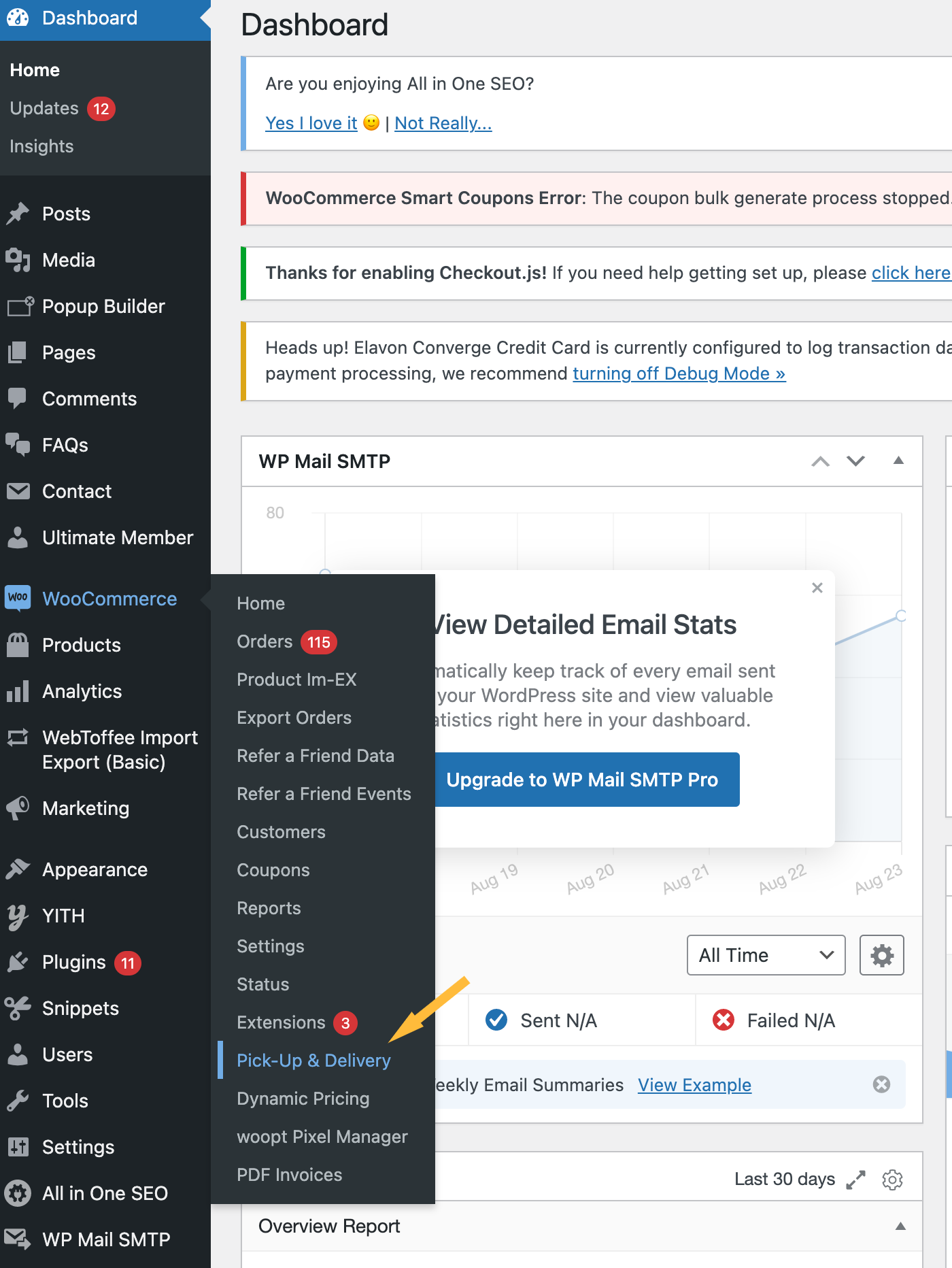Click the fullscreen expand arrows icon
This screenshot has height=1268, width=952.
[855, 1179]
